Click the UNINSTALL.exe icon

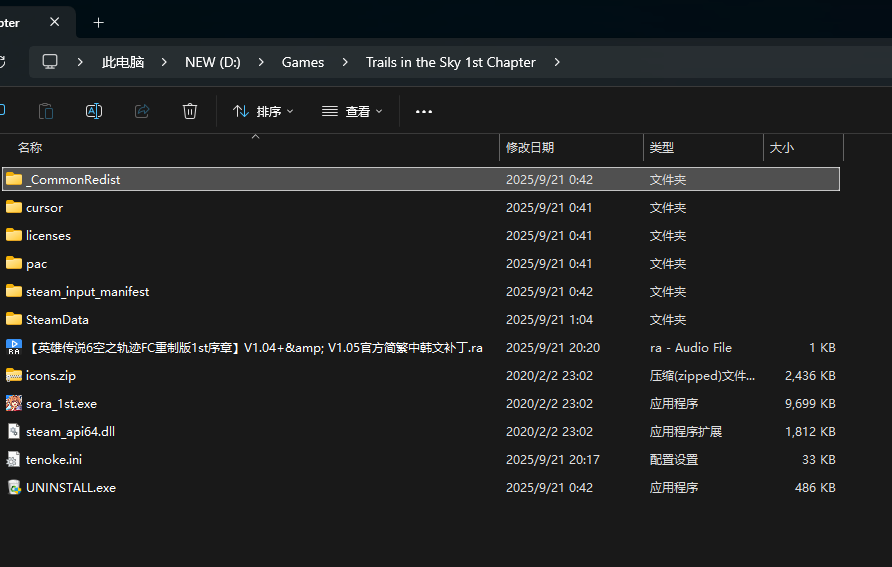(x=14, y=487)
